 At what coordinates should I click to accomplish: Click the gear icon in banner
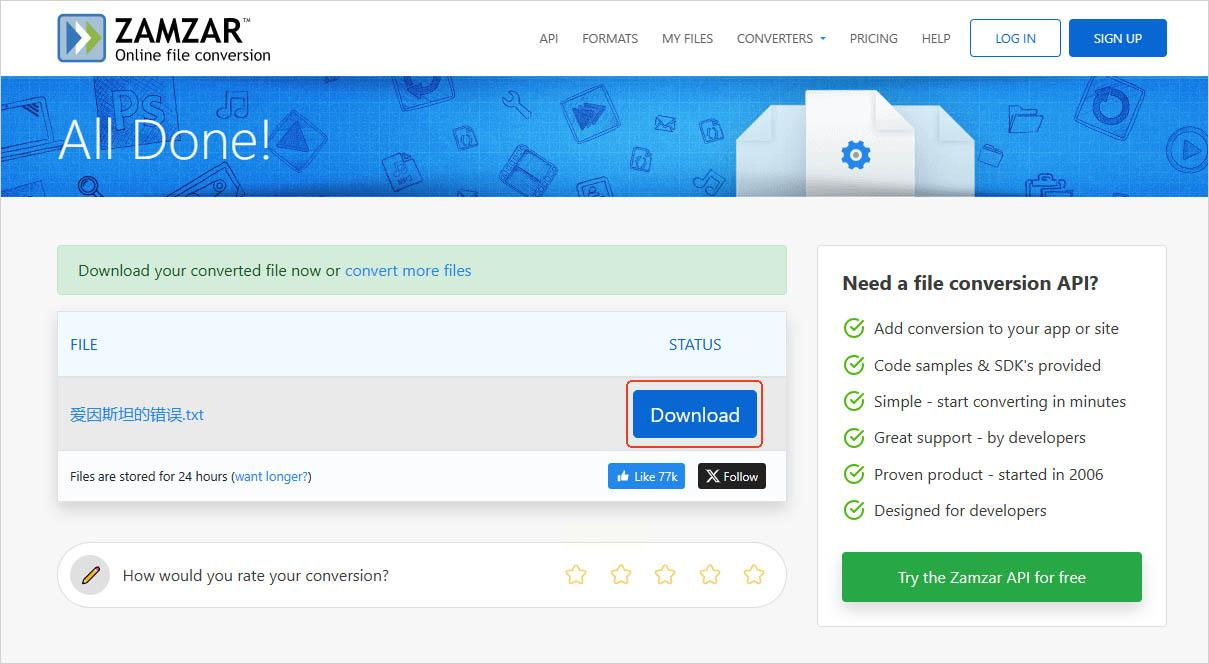(856, 154)
